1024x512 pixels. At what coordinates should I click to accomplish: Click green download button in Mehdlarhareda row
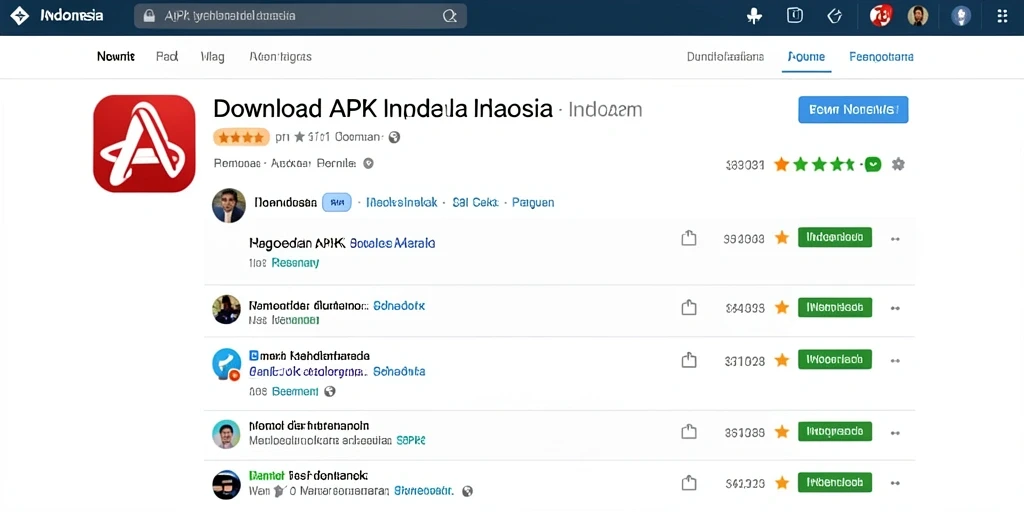(835, 359)
